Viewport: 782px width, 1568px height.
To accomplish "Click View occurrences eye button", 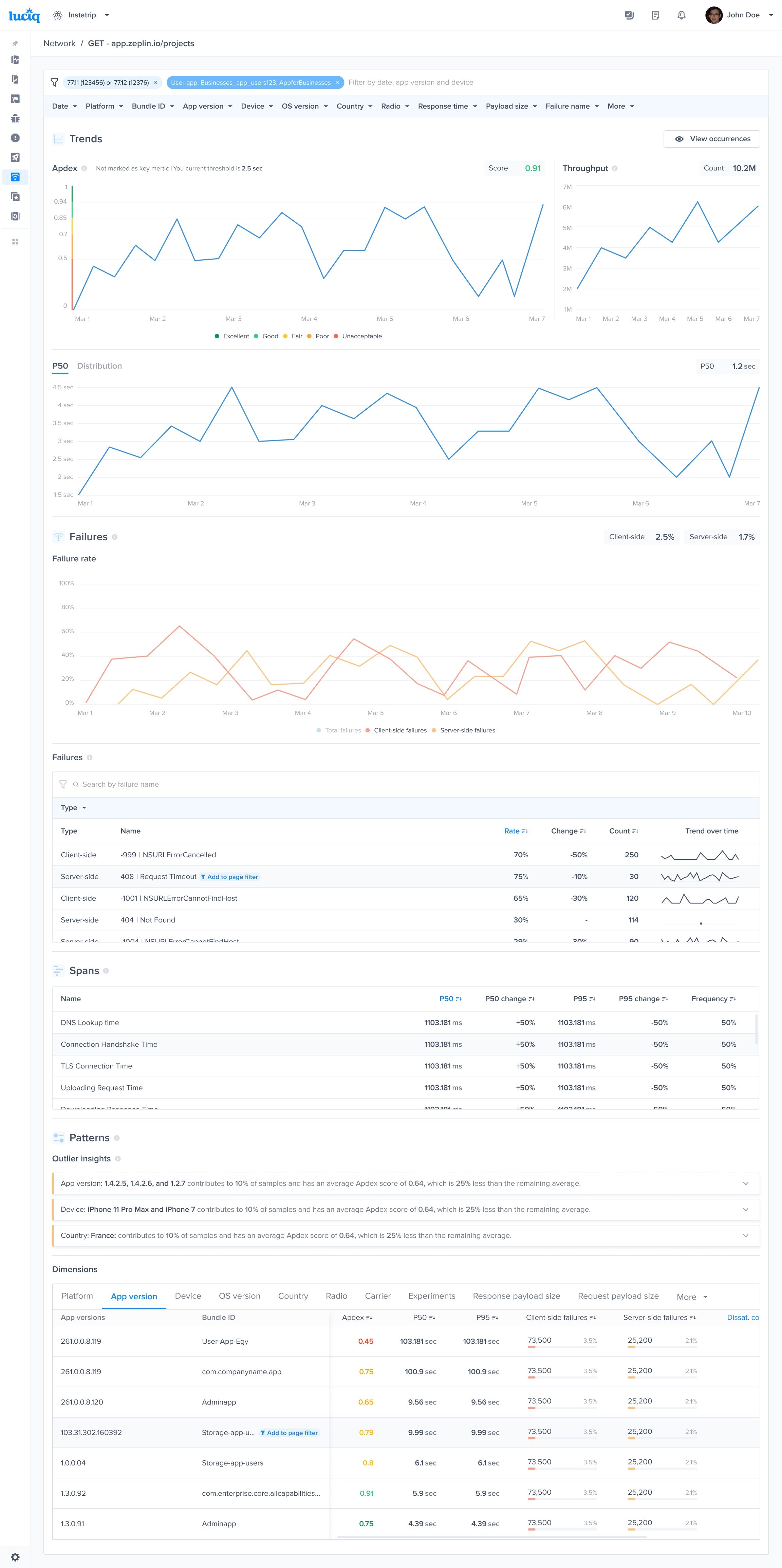I will point(711,139).
